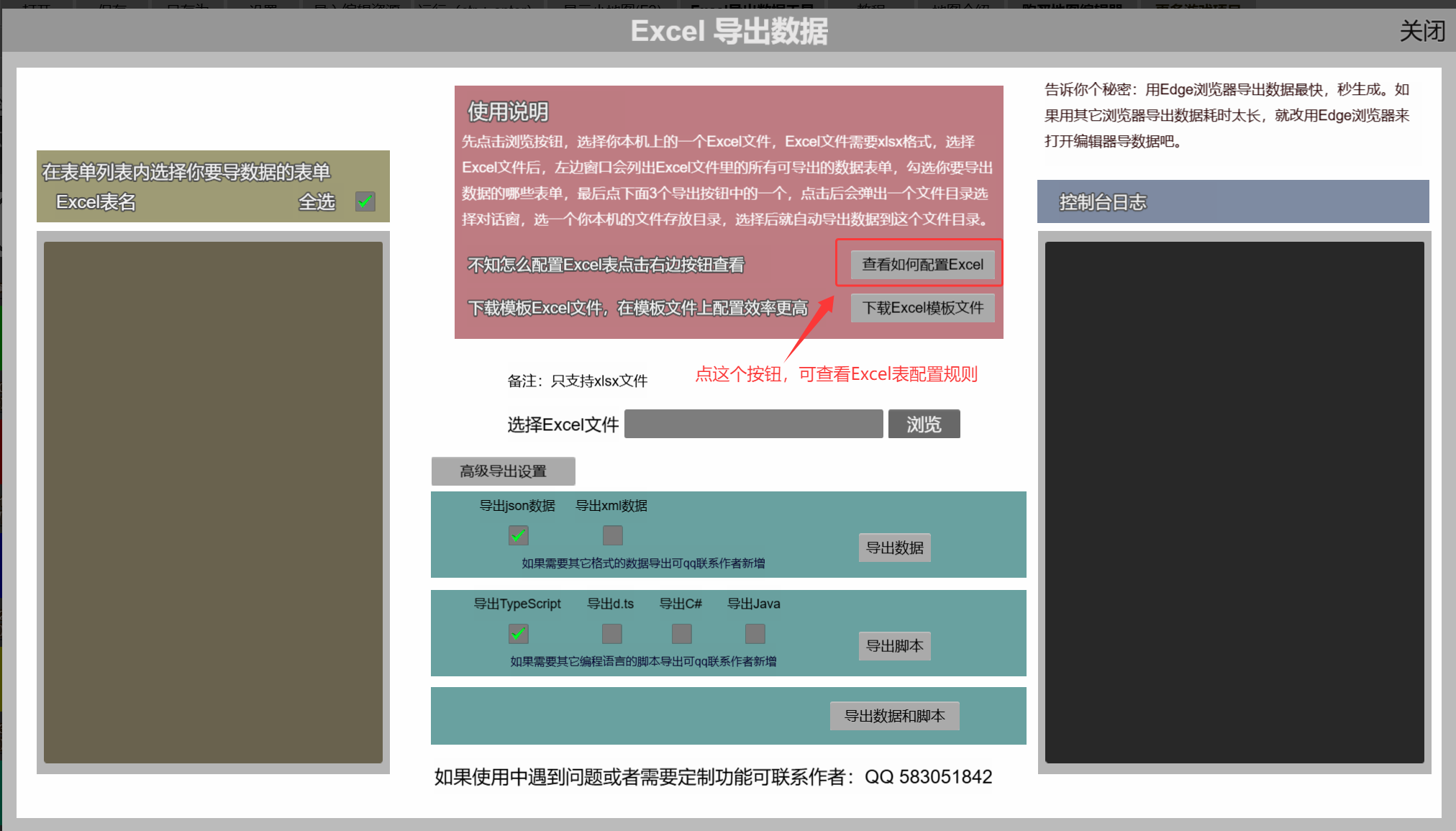Click the 导出脚本 button
The width and height of the screenshot is (1456, 831).
point(894,646)
